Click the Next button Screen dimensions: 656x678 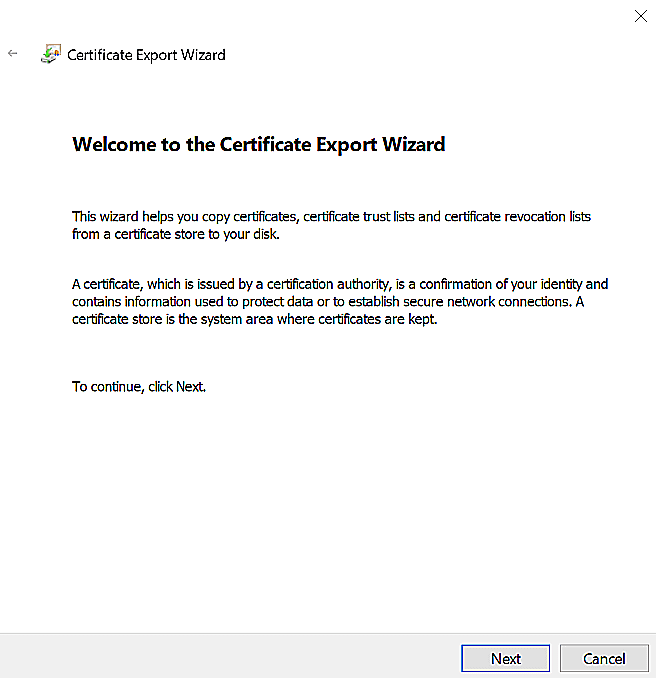(505, 658)
